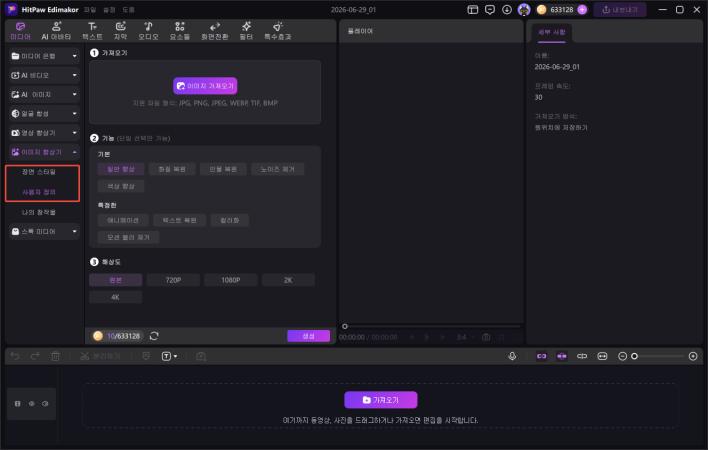The height and width of the screenshot is (450, 708).
Task: Click the zoom out minus icon on timeline
Action: (x=622, y=356)
